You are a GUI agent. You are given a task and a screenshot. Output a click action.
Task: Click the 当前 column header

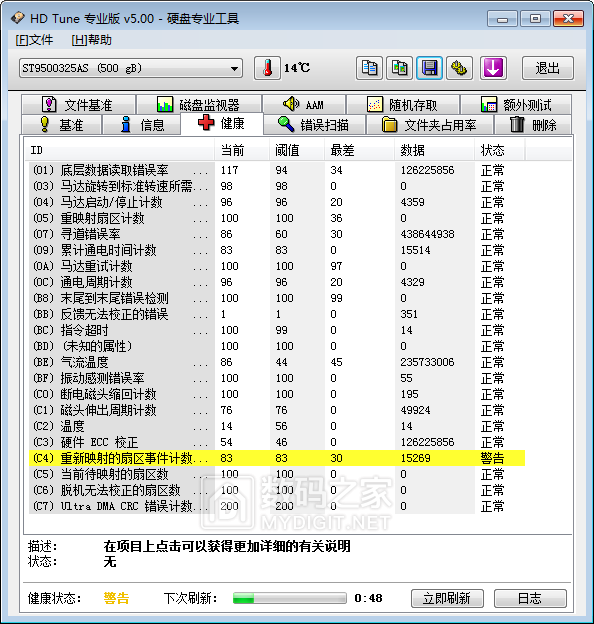pyautogui.click(x=242, y=150)
